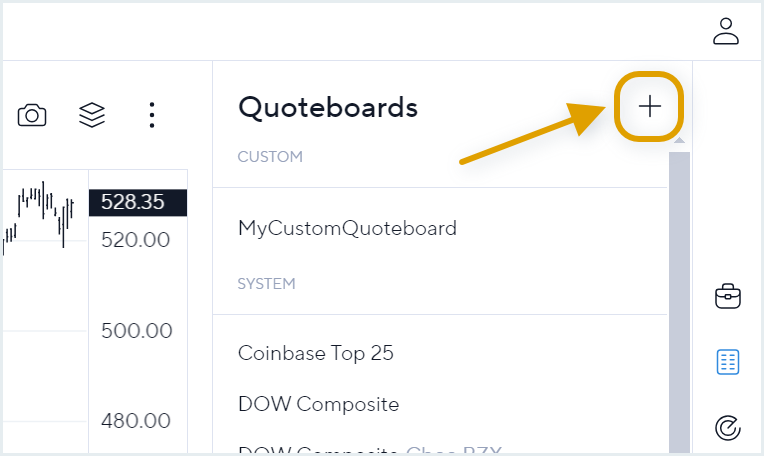Take a chart snapshot with camera icon
This screenshot has width=764, height=456.
tap(32, 115)
